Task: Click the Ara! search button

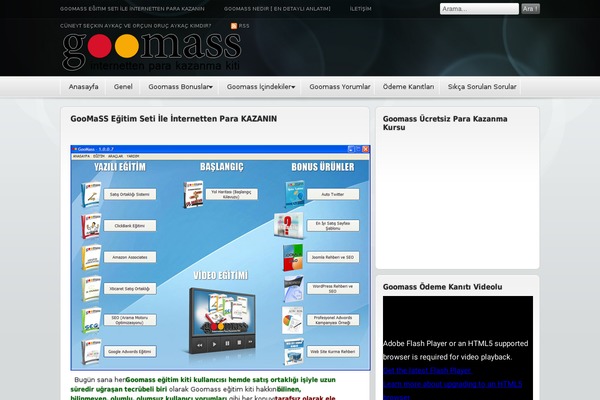Action: [x=530, y=9]
